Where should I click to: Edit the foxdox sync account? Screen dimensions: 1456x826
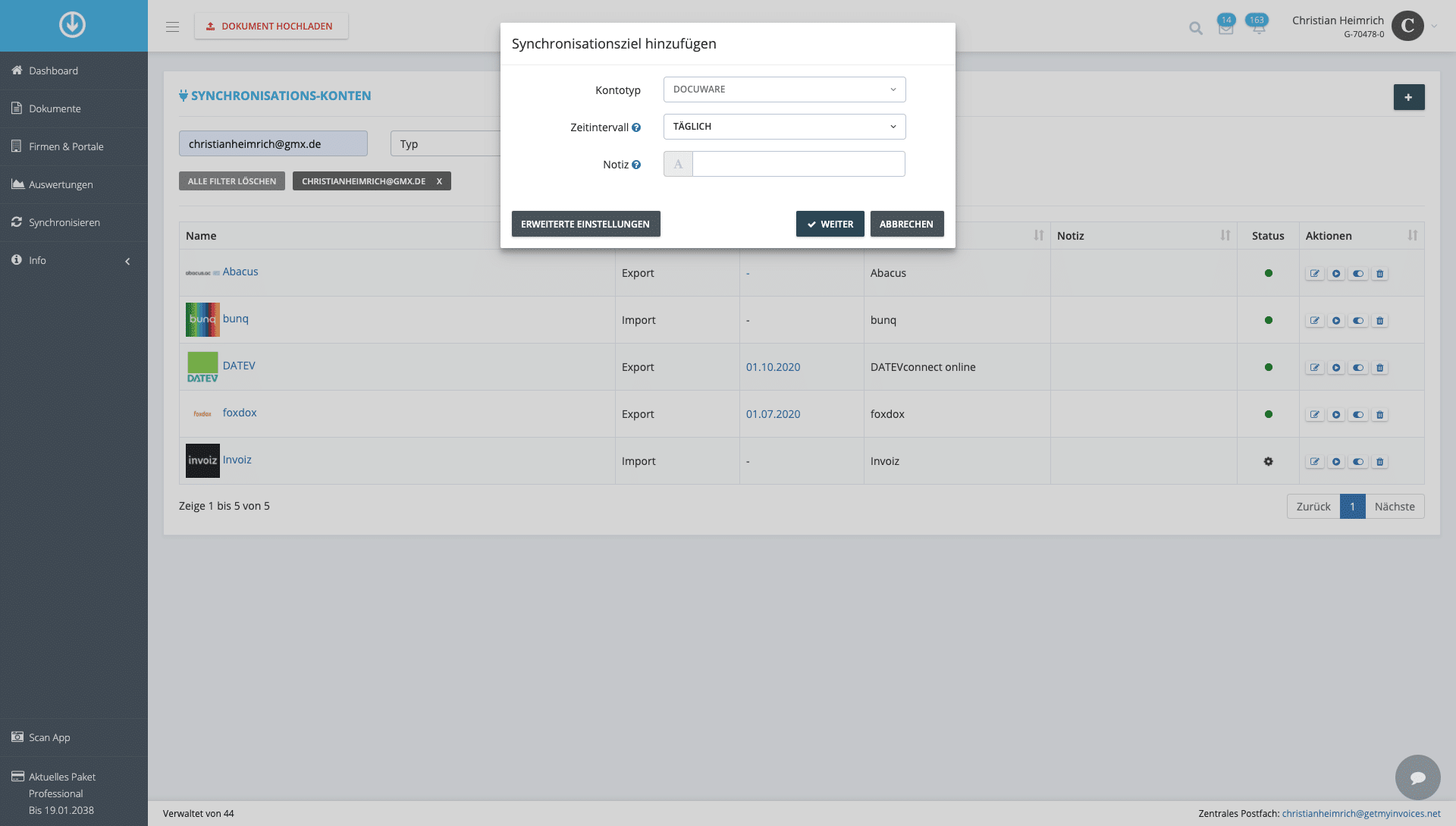click(x=1314, y=415)
